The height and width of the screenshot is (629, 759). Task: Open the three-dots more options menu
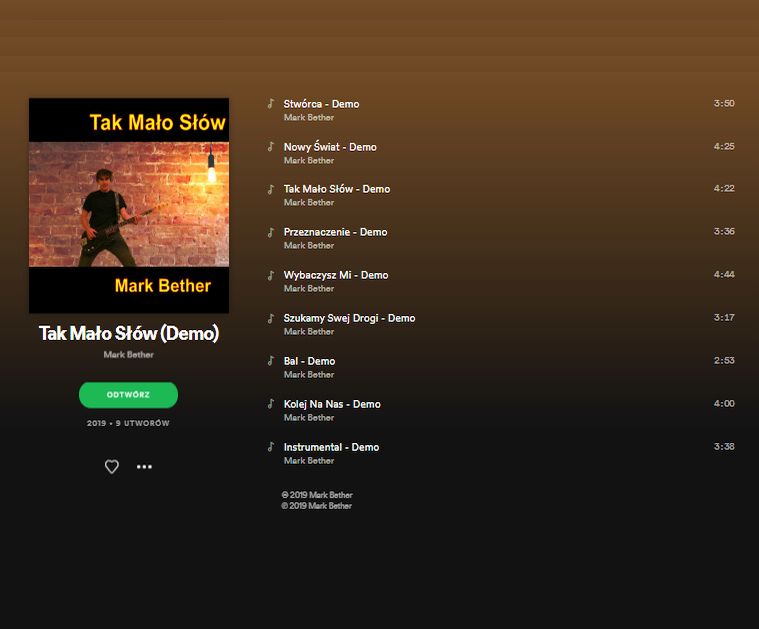pos(144,467)
